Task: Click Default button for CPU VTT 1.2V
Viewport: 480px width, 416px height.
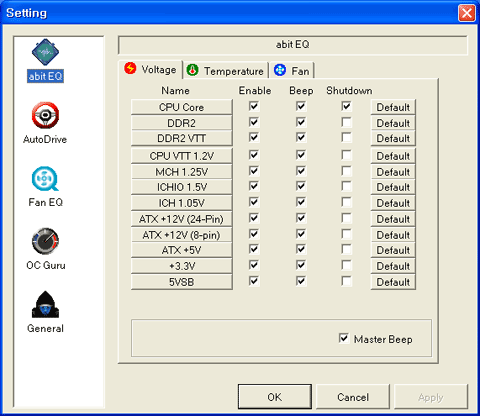Action: coord(393,156)
